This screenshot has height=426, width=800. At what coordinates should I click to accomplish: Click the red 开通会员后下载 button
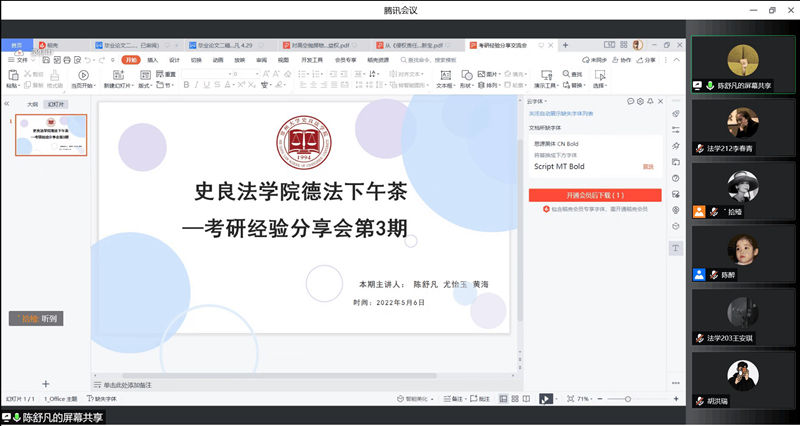pos(595,195)
